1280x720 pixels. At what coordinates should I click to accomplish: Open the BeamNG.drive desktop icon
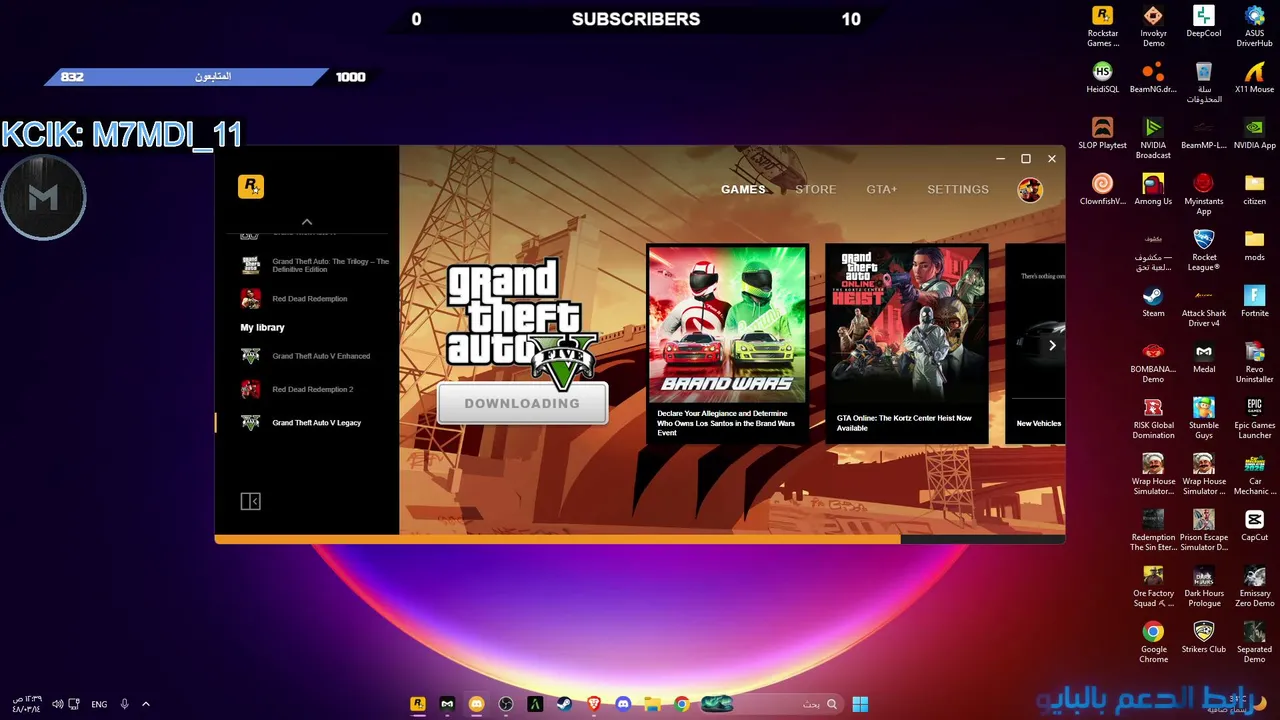[x=1153, y=77]
